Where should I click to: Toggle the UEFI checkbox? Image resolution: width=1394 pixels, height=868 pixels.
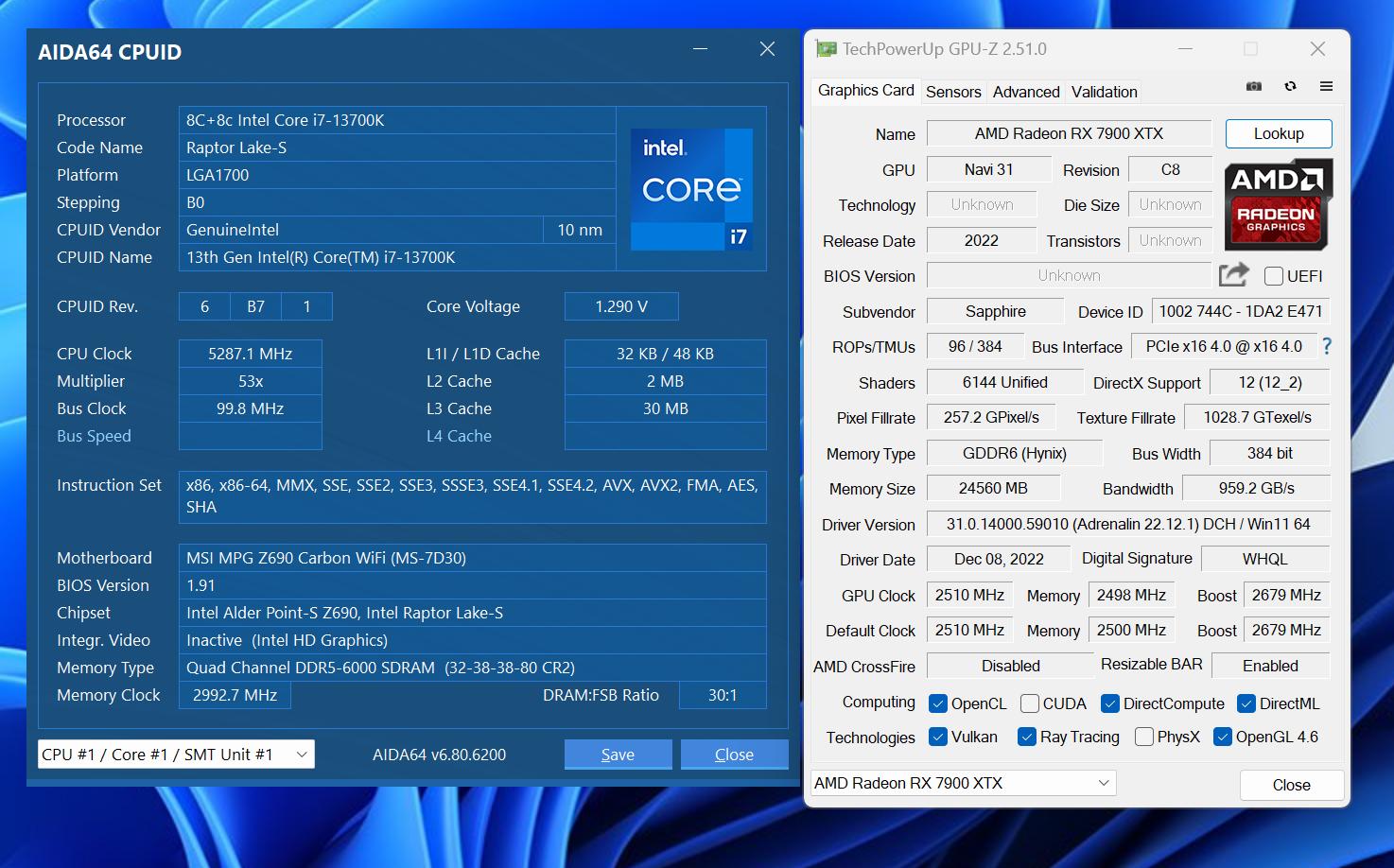[1274, 276]
